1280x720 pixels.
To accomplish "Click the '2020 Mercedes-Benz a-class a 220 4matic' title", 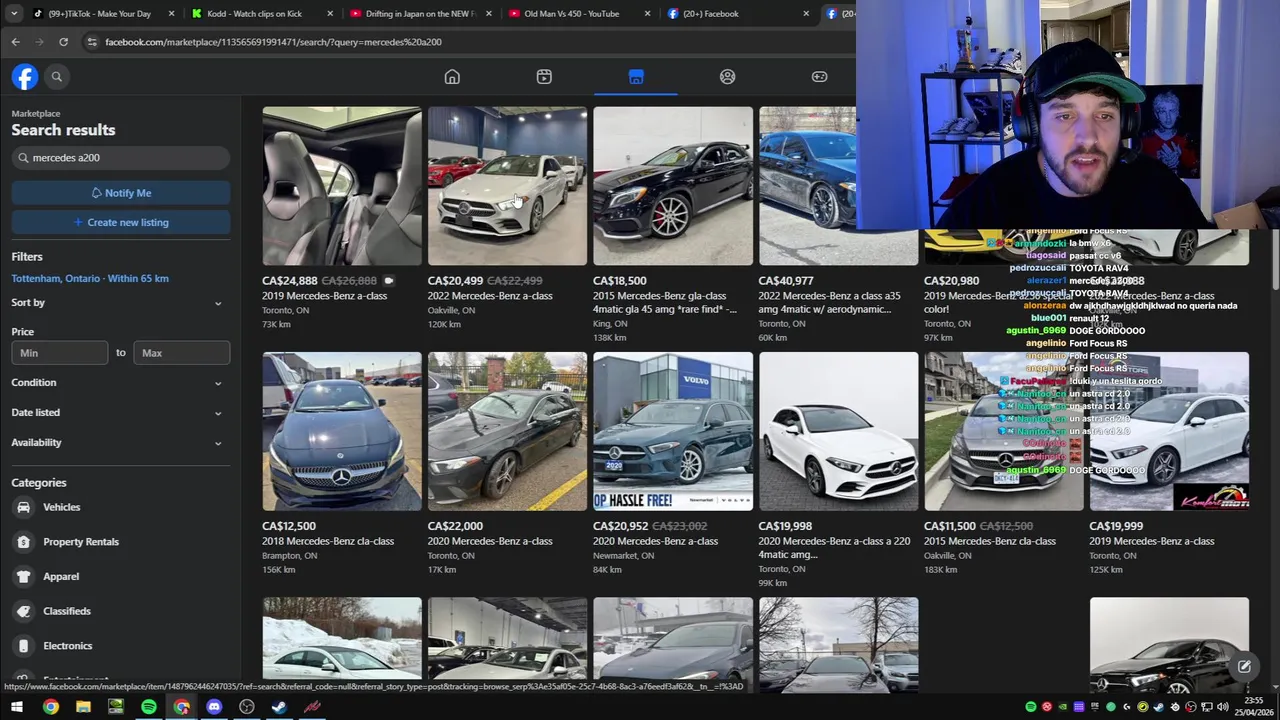I will 834,548.
